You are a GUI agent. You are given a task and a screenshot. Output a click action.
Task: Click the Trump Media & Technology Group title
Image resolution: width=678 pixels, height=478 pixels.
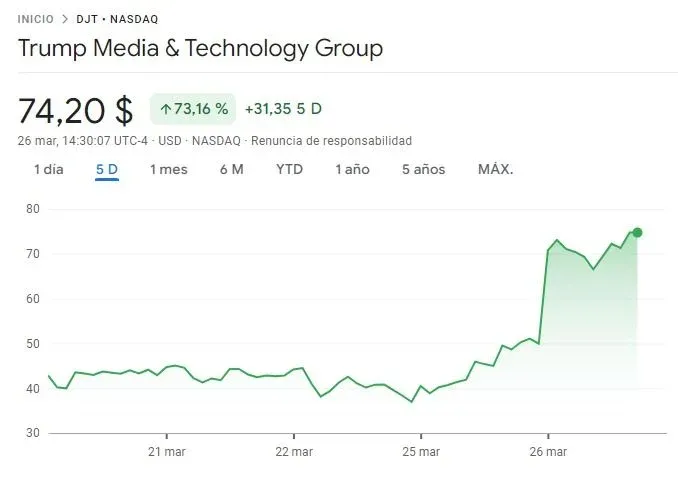point(200,48)
